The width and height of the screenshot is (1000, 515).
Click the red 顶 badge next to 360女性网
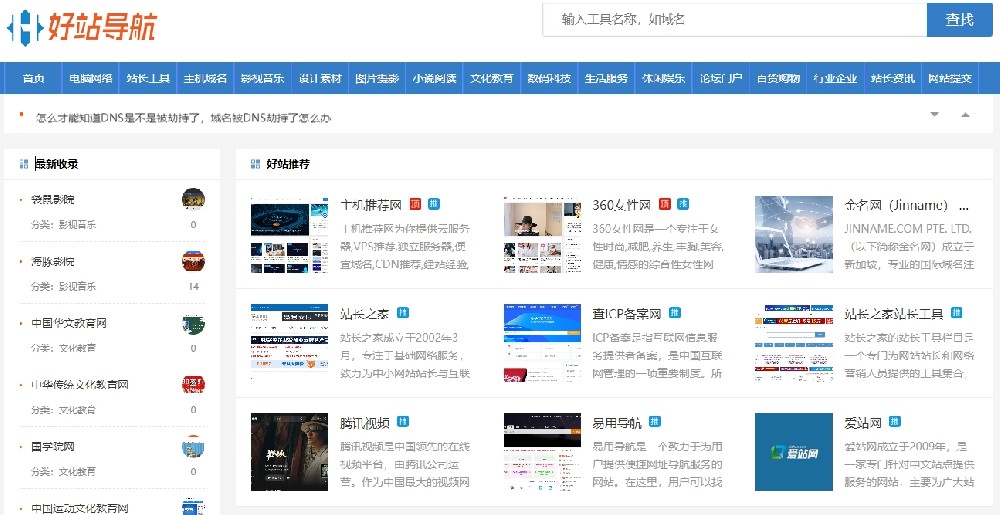tap(666, 204)
